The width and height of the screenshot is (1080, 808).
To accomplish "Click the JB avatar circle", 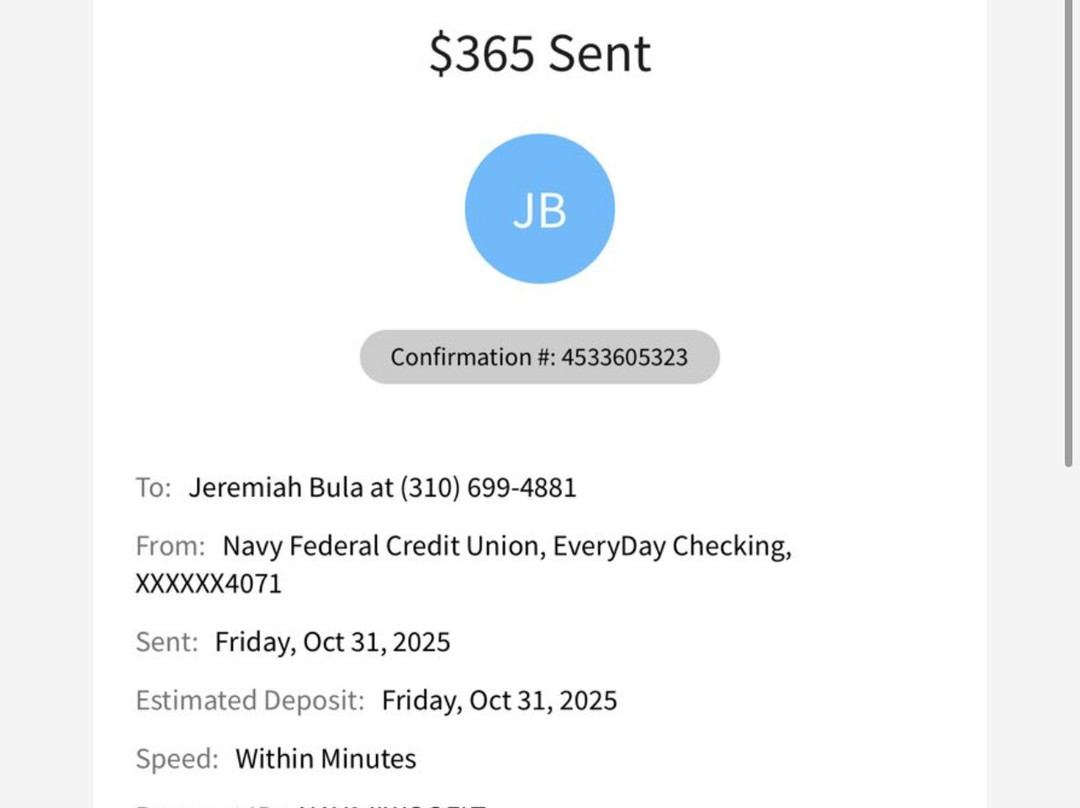I will pyautogui.click(x=540, y=209).
